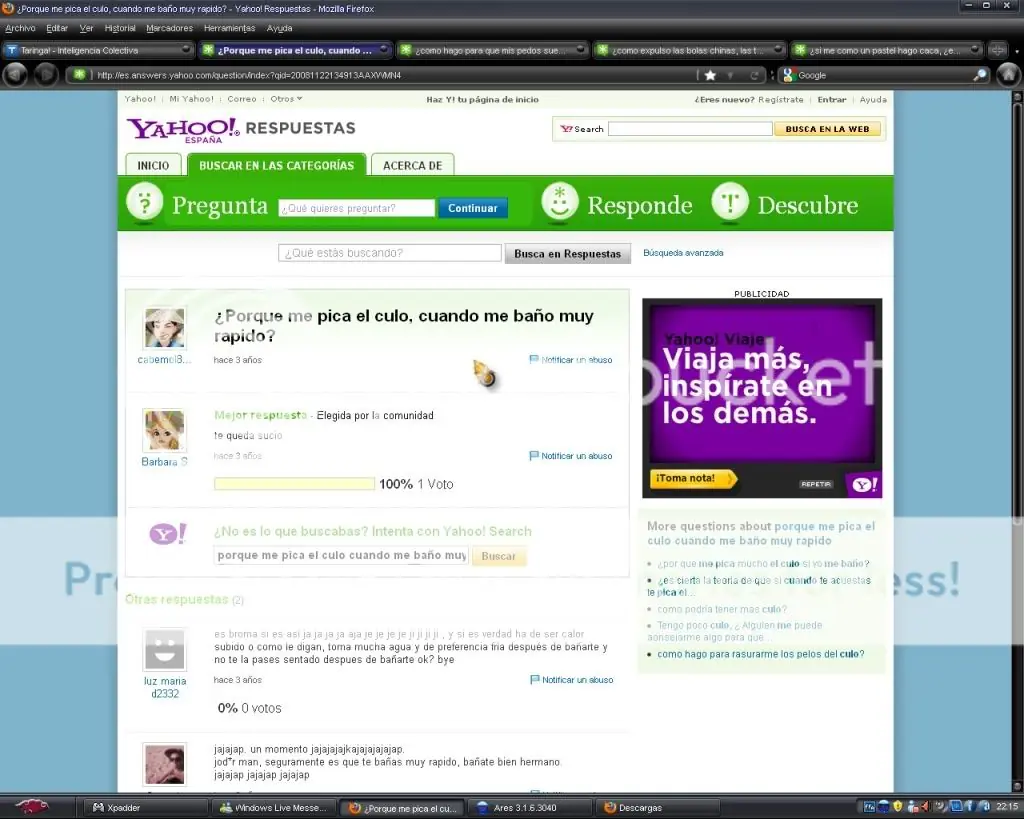Screen dimensions: 1024x819
Task: Click the REPETIR button in the ad
Action: [816, 484]
